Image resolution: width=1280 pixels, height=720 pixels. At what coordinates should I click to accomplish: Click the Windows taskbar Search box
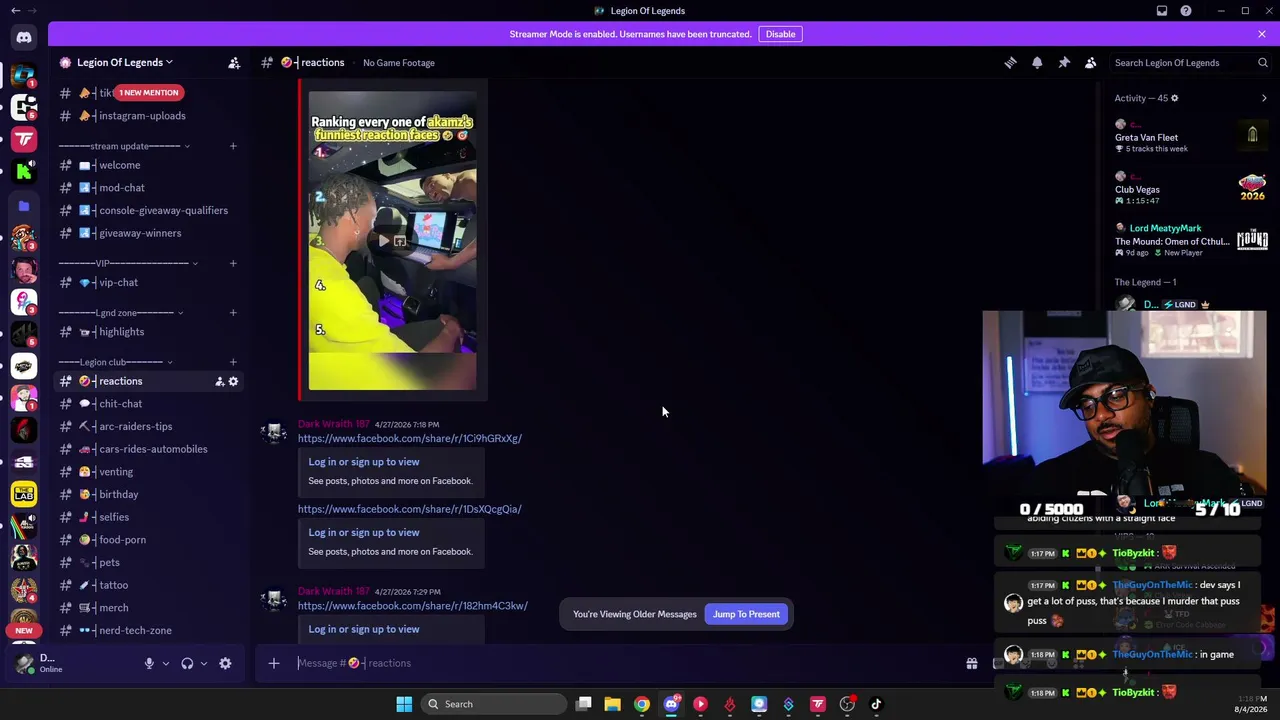[492, 704]
